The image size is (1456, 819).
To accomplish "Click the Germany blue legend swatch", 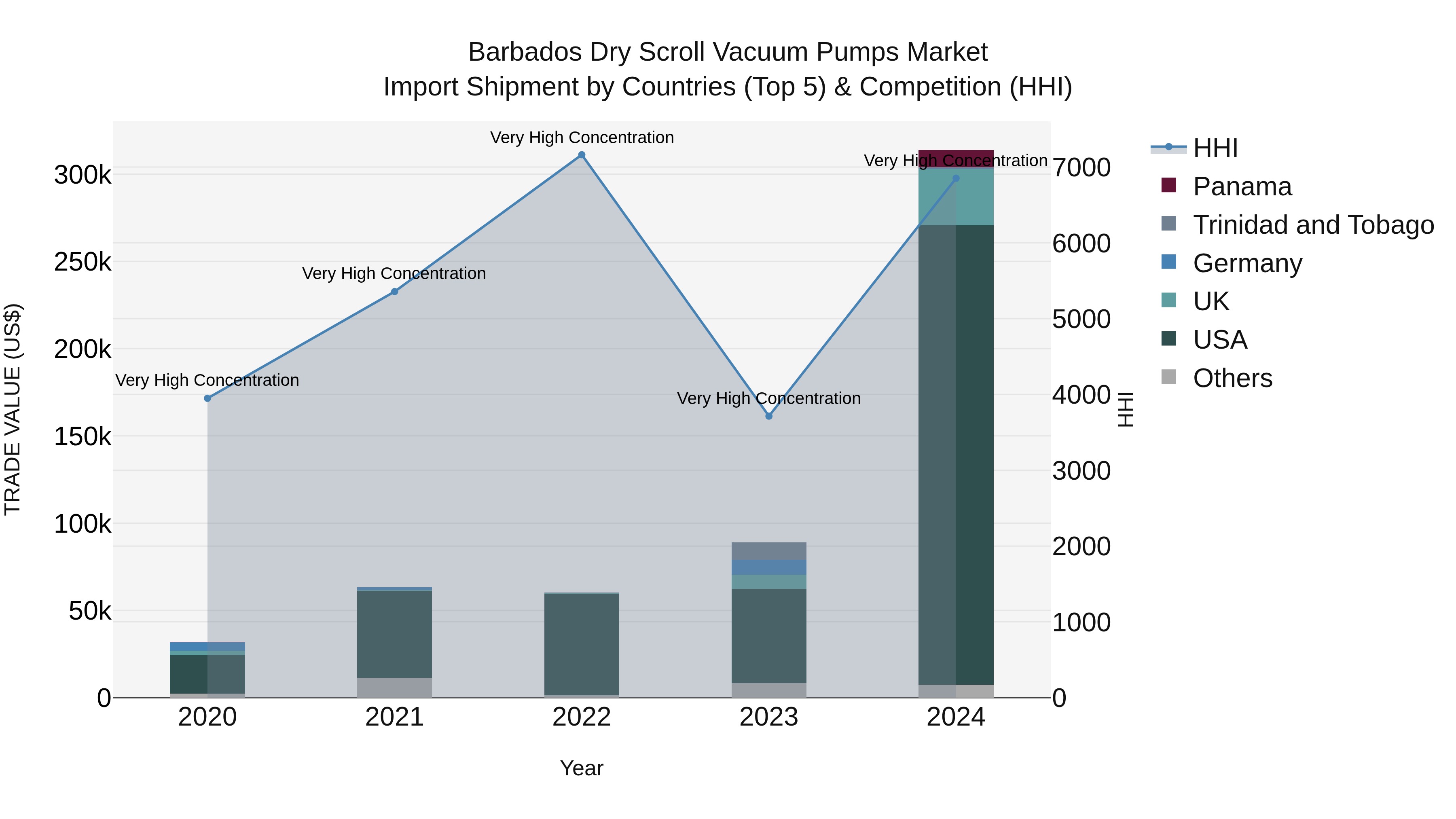I will [x=1168, y=262].
